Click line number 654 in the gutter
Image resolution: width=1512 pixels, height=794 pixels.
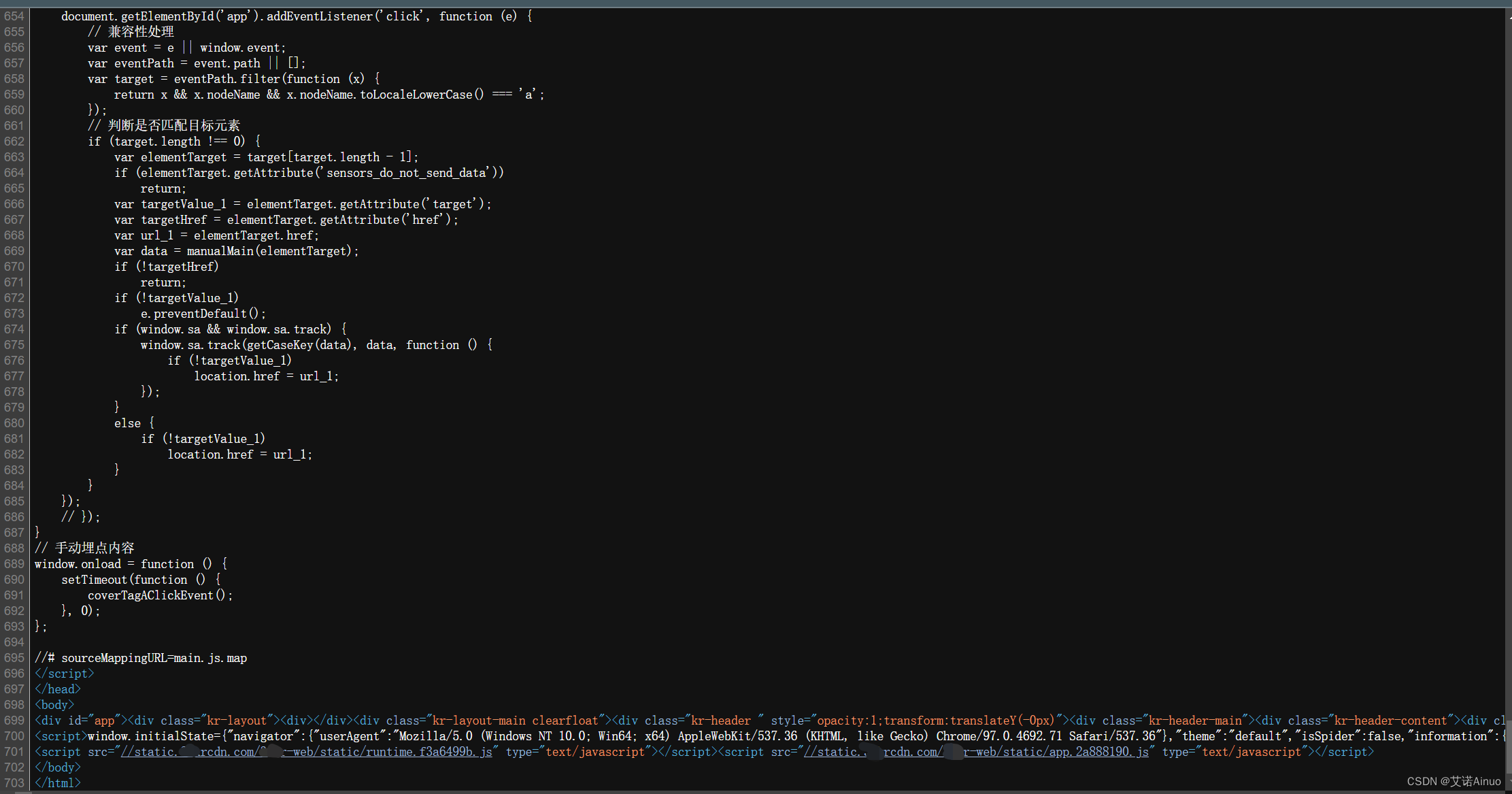coord(14,16)
